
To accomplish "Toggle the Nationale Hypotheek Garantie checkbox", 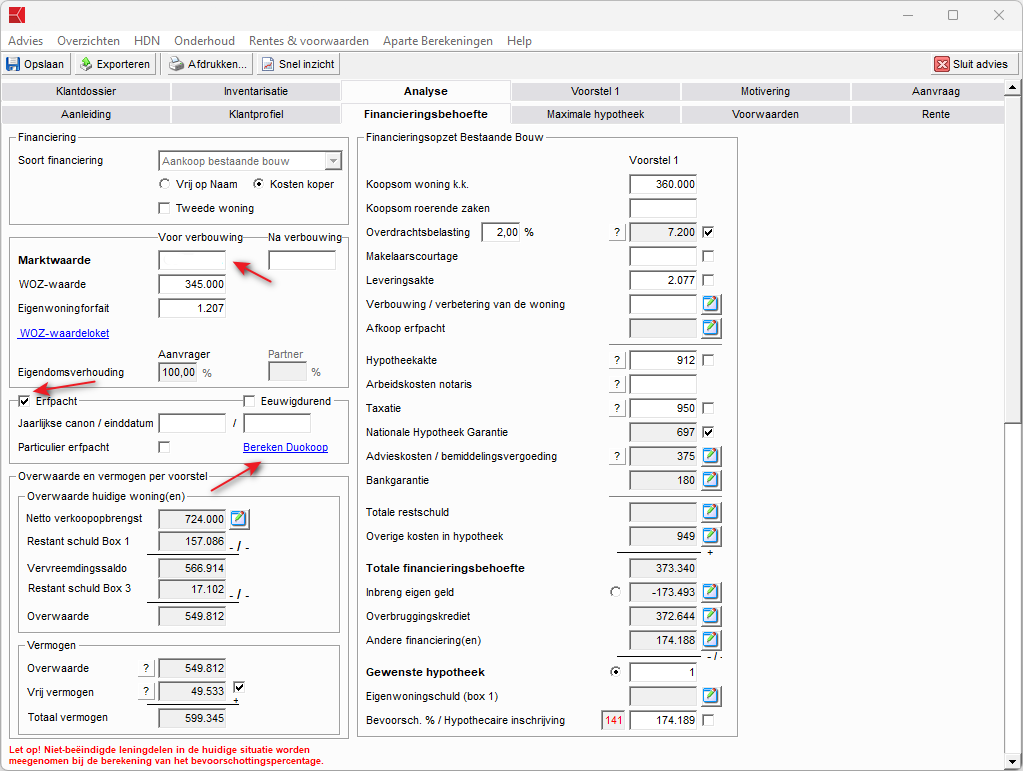I will tap(708, 432).
